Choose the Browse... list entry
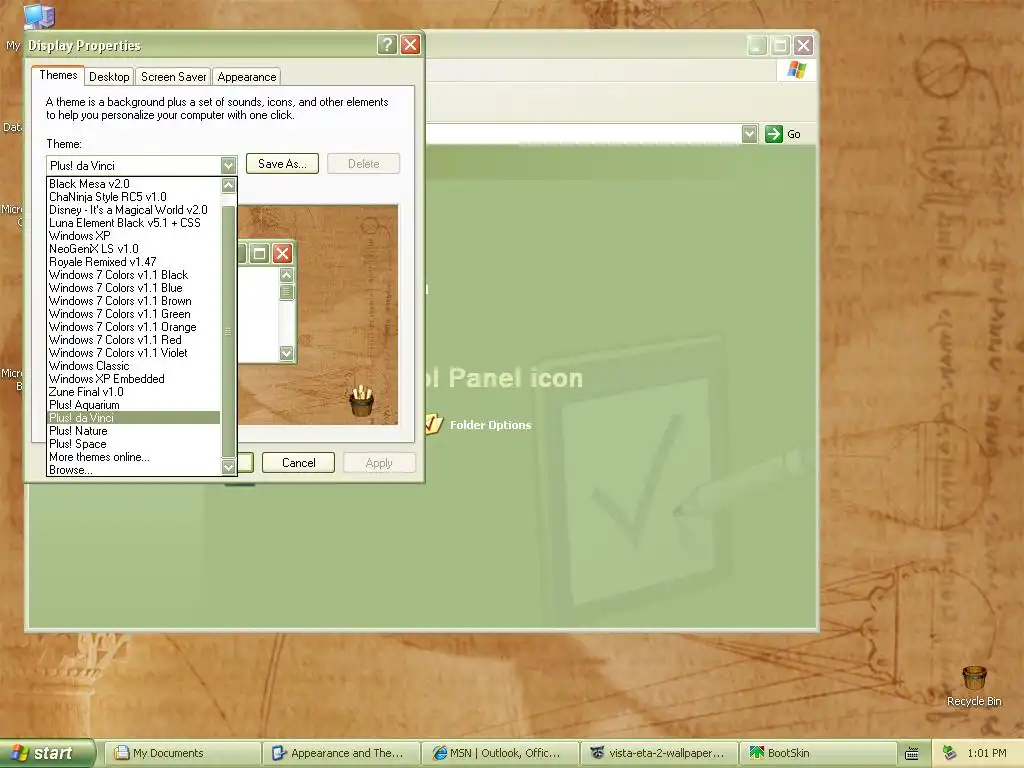 click(x=134, y=470)
